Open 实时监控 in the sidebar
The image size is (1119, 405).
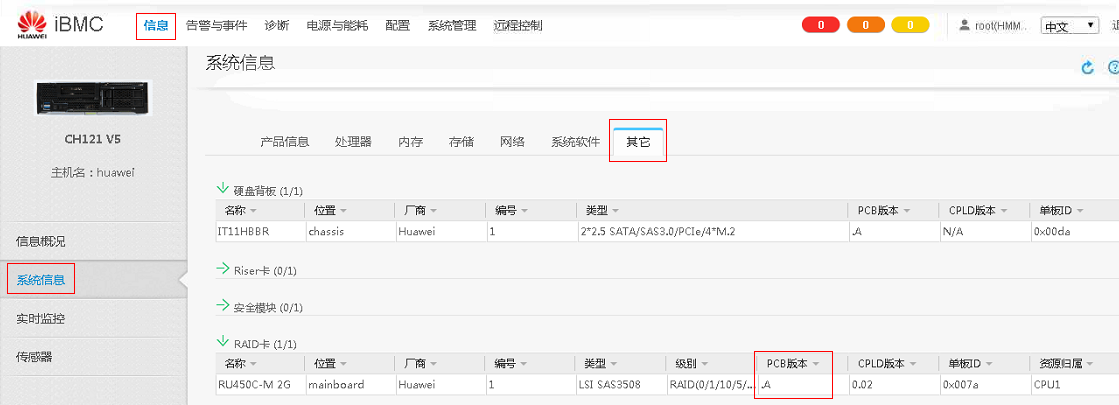click(x=41, y=319)
